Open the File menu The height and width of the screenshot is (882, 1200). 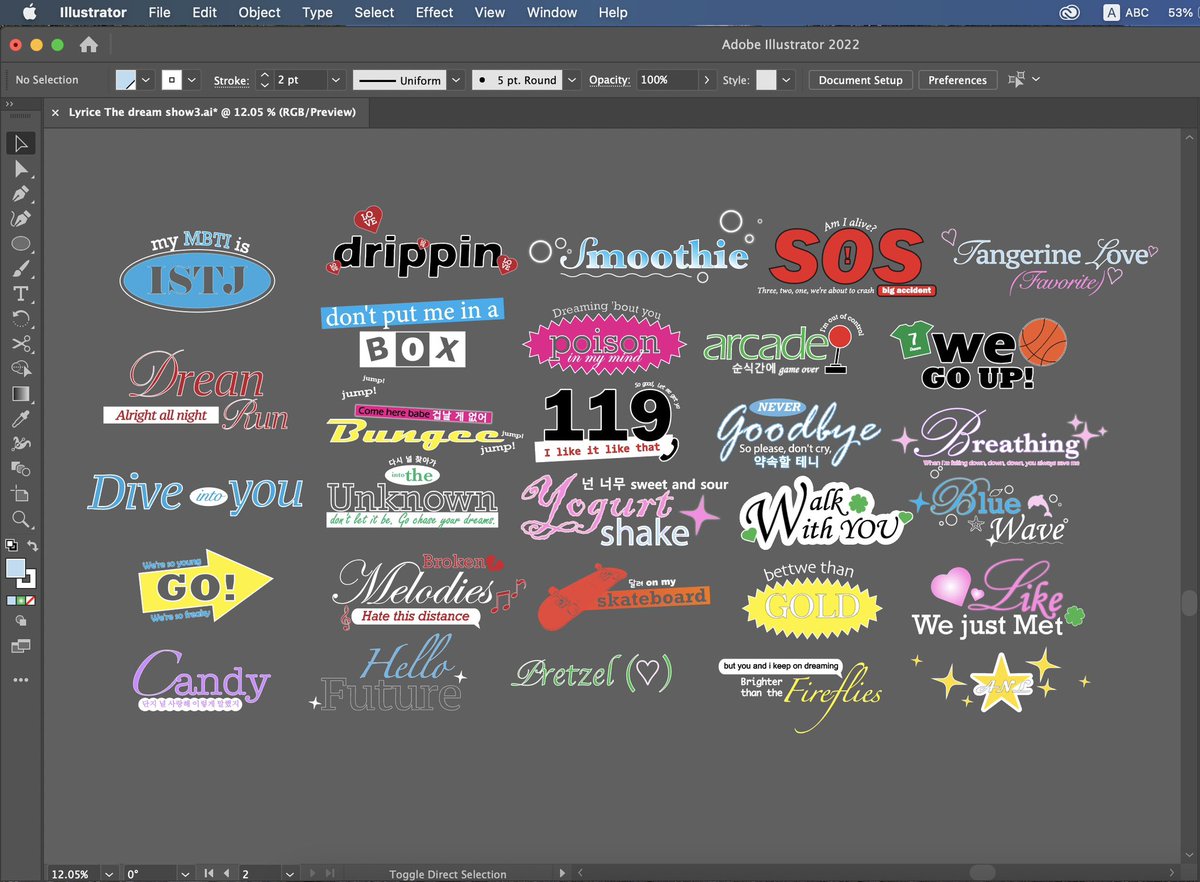tap(159, 12)
